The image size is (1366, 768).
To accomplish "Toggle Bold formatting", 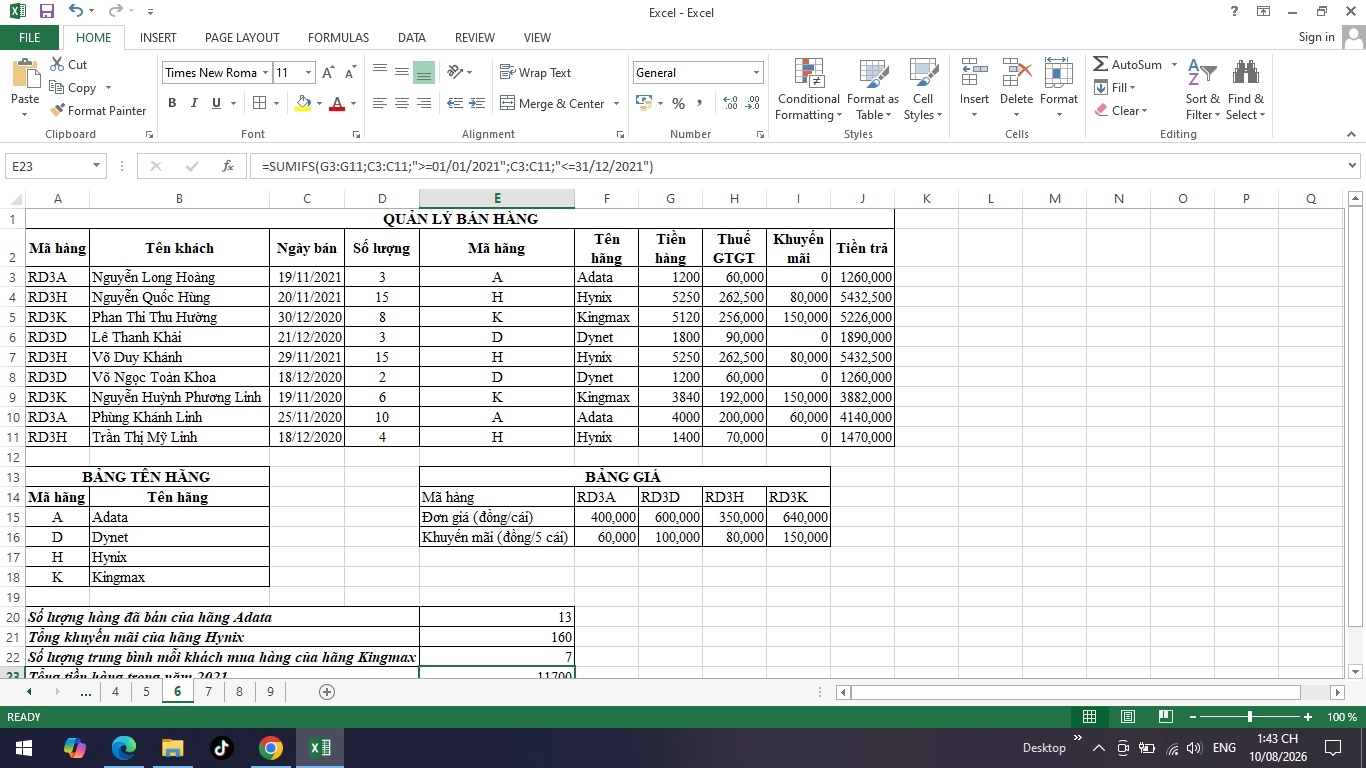I will (x=172, y=103).
